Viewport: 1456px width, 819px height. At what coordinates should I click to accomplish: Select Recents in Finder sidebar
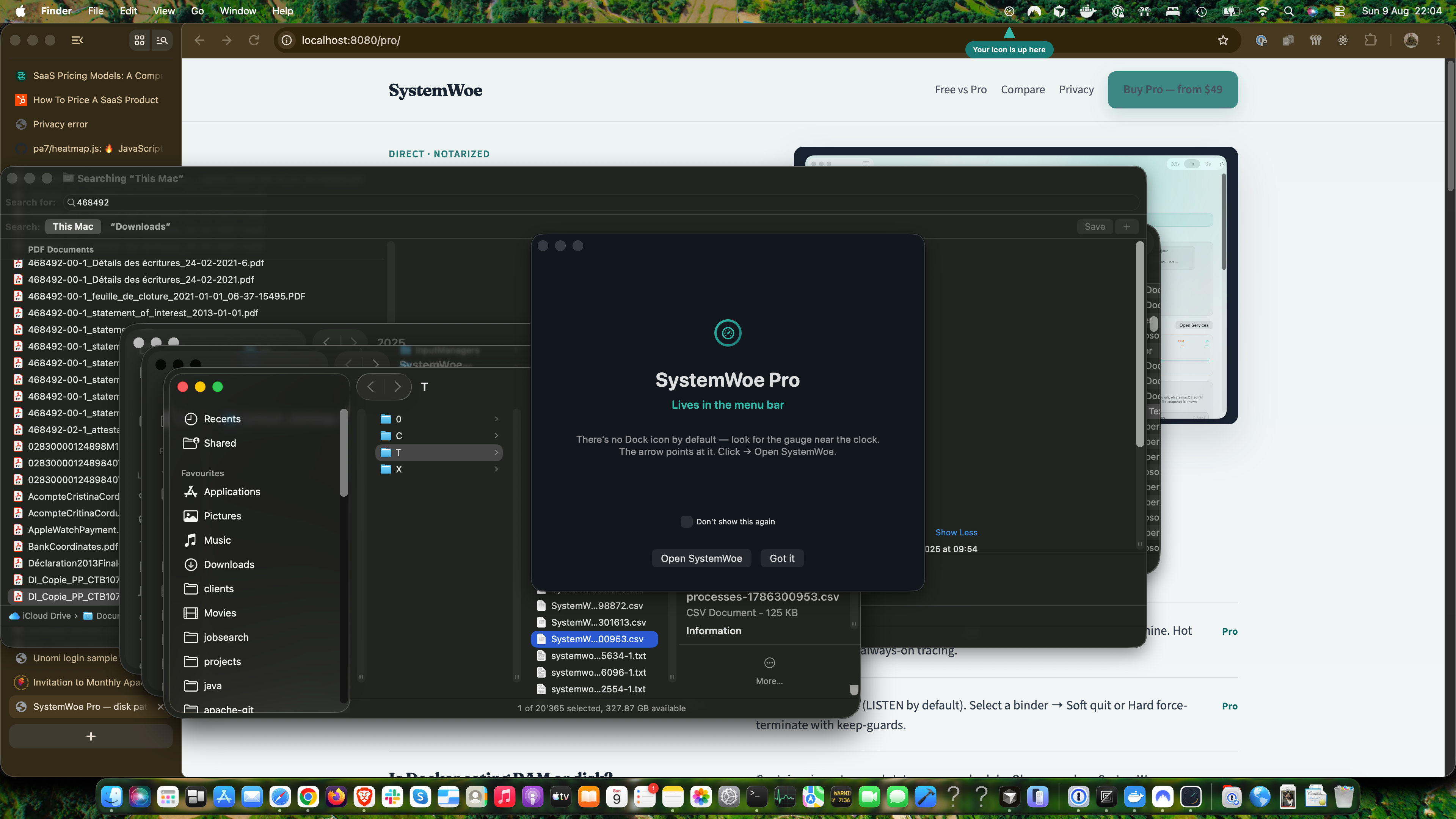(x=222, y=418)
